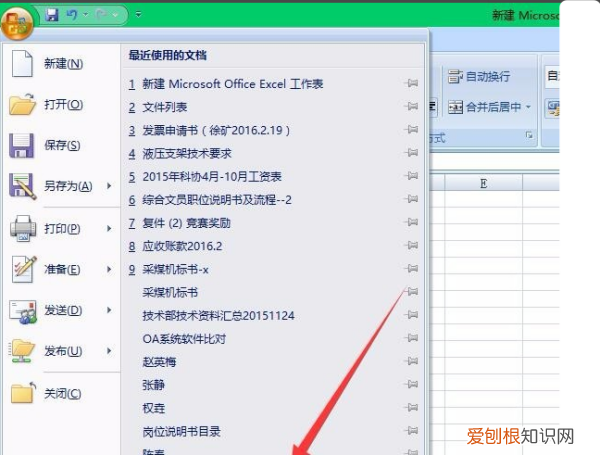This screenshot has height=455, width=600.
Task: Click the disk-and-pencil icon beside 另存为
Action: (x=23, y=186)
